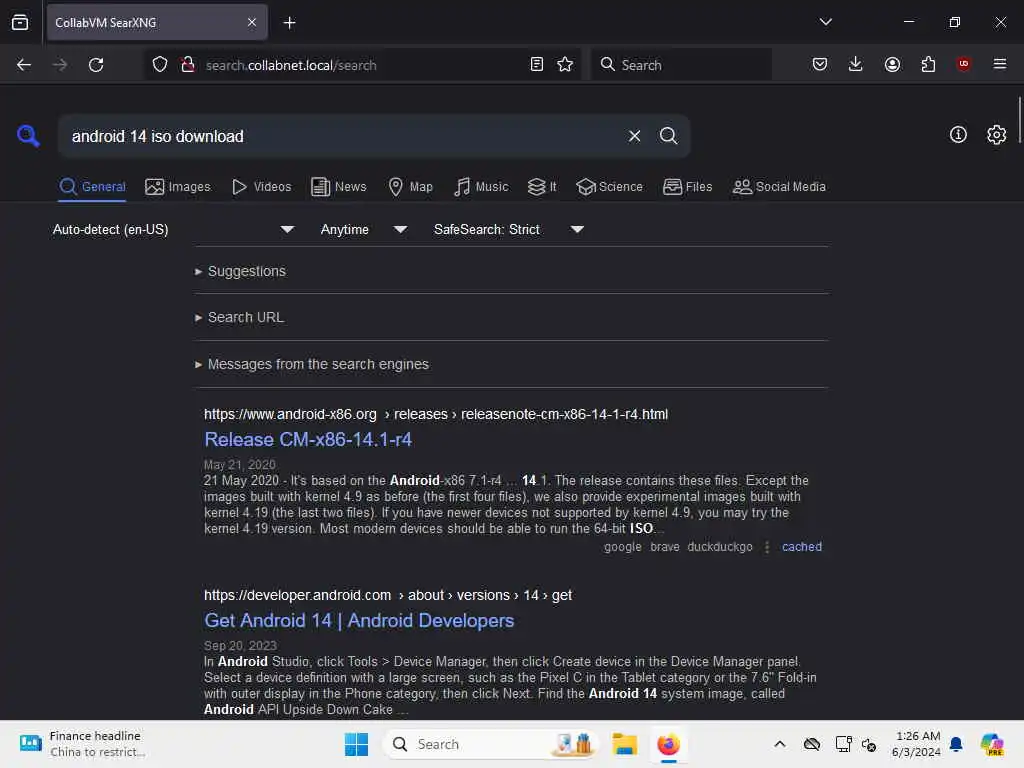Select the General search category tab

(x=92, y=187)
